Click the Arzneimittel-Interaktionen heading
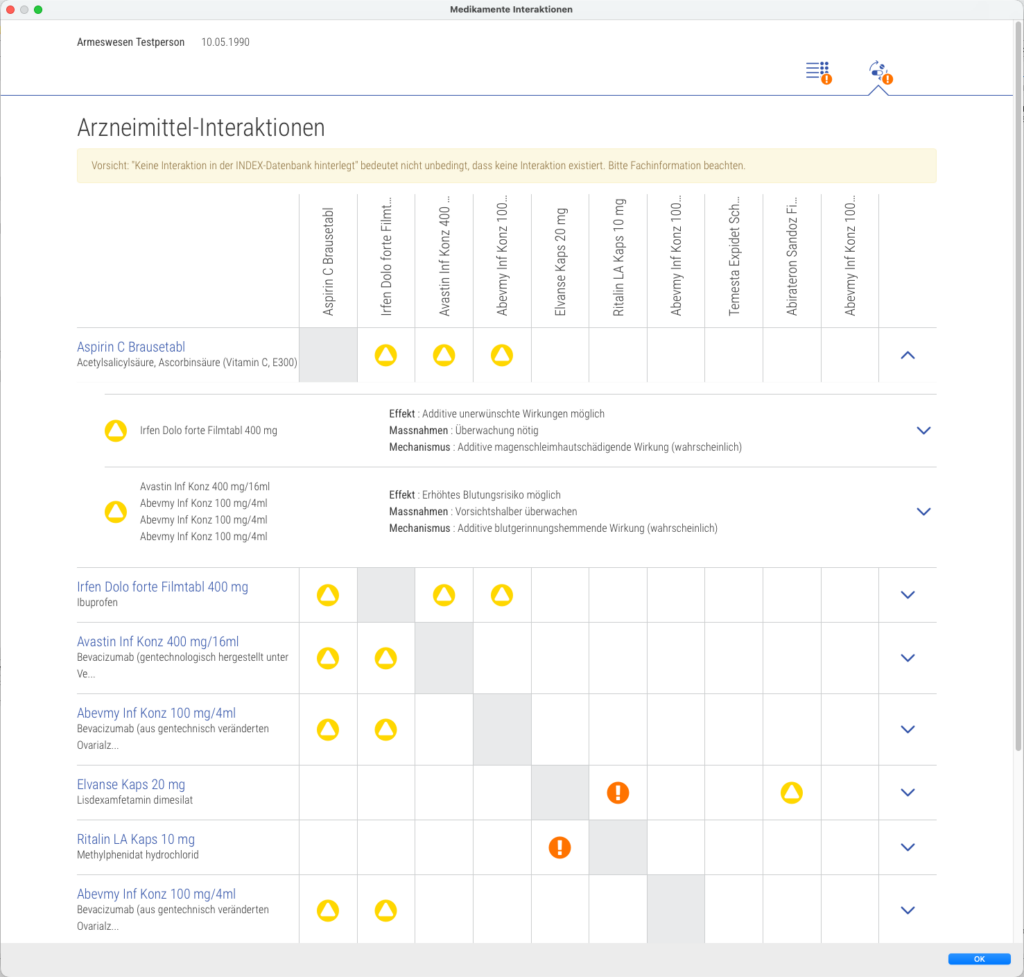This screenshot has height=977, width=1024. [x=200, y=127]
